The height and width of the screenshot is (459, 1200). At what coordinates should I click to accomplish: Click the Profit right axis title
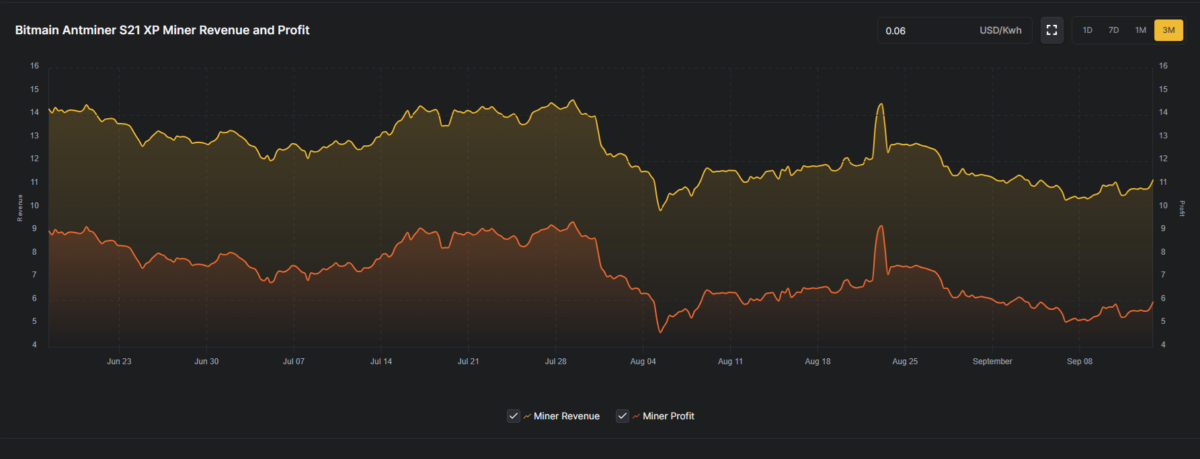pos(1181,206)
